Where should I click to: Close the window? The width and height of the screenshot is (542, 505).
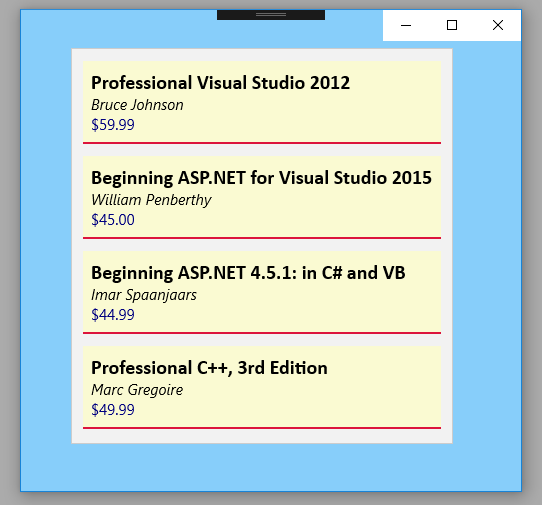pos(498,25)
